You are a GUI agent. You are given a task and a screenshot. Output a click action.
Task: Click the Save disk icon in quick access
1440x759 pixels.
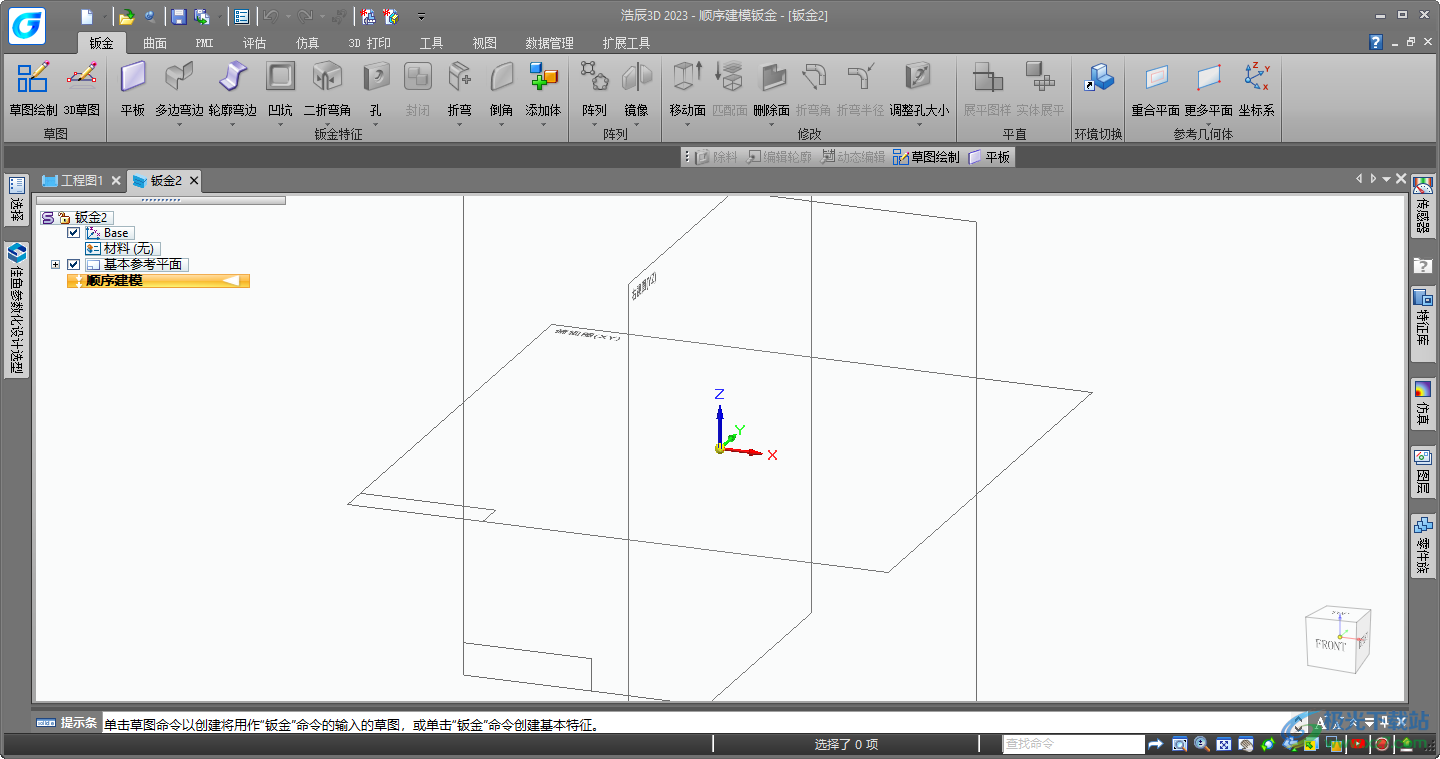pos(178,16)
